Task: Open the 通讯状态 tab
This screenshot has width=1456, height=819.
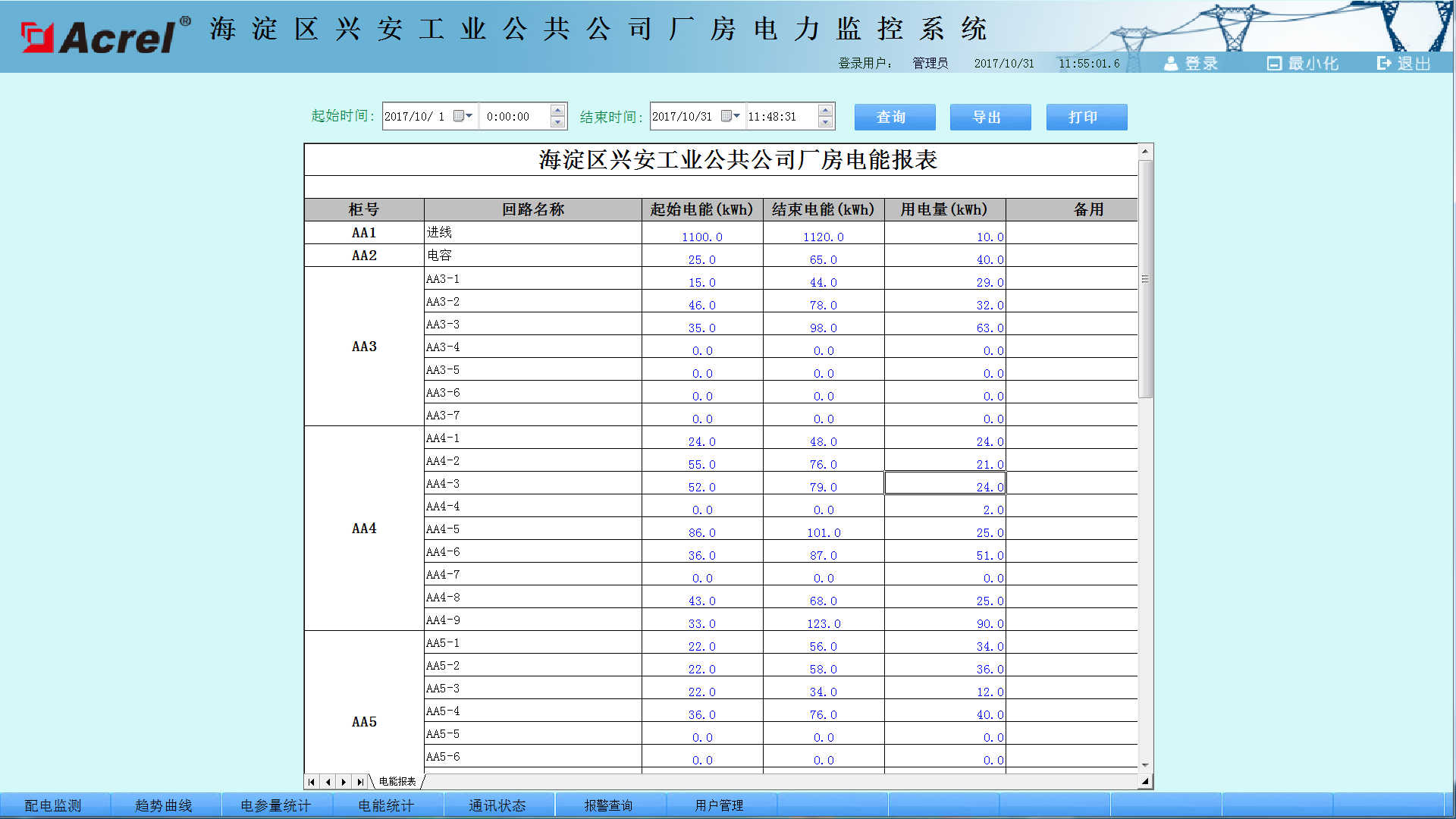Action: pos(499,805)
